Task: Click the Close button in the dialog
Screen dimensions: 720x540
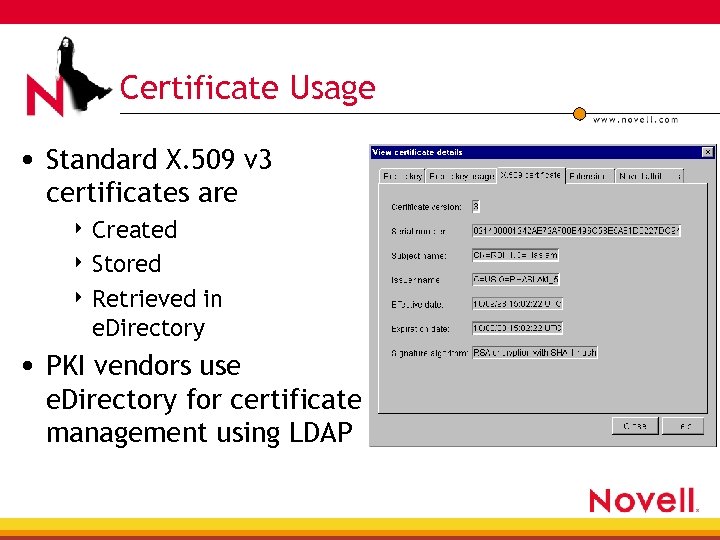Action: click(635, 426)
